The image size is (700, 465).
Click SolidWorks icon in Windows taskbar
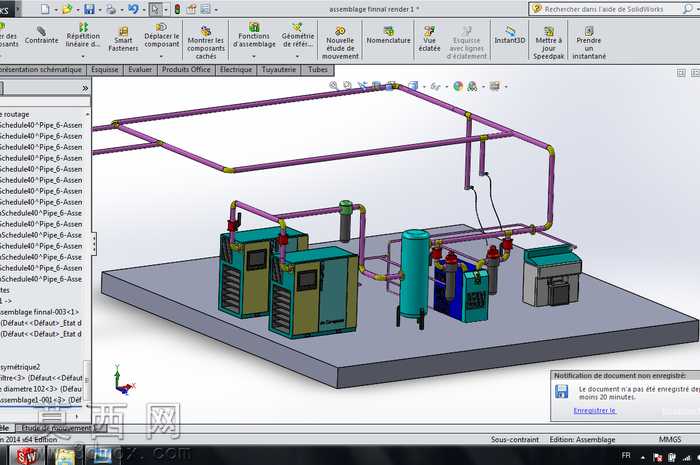28,456
